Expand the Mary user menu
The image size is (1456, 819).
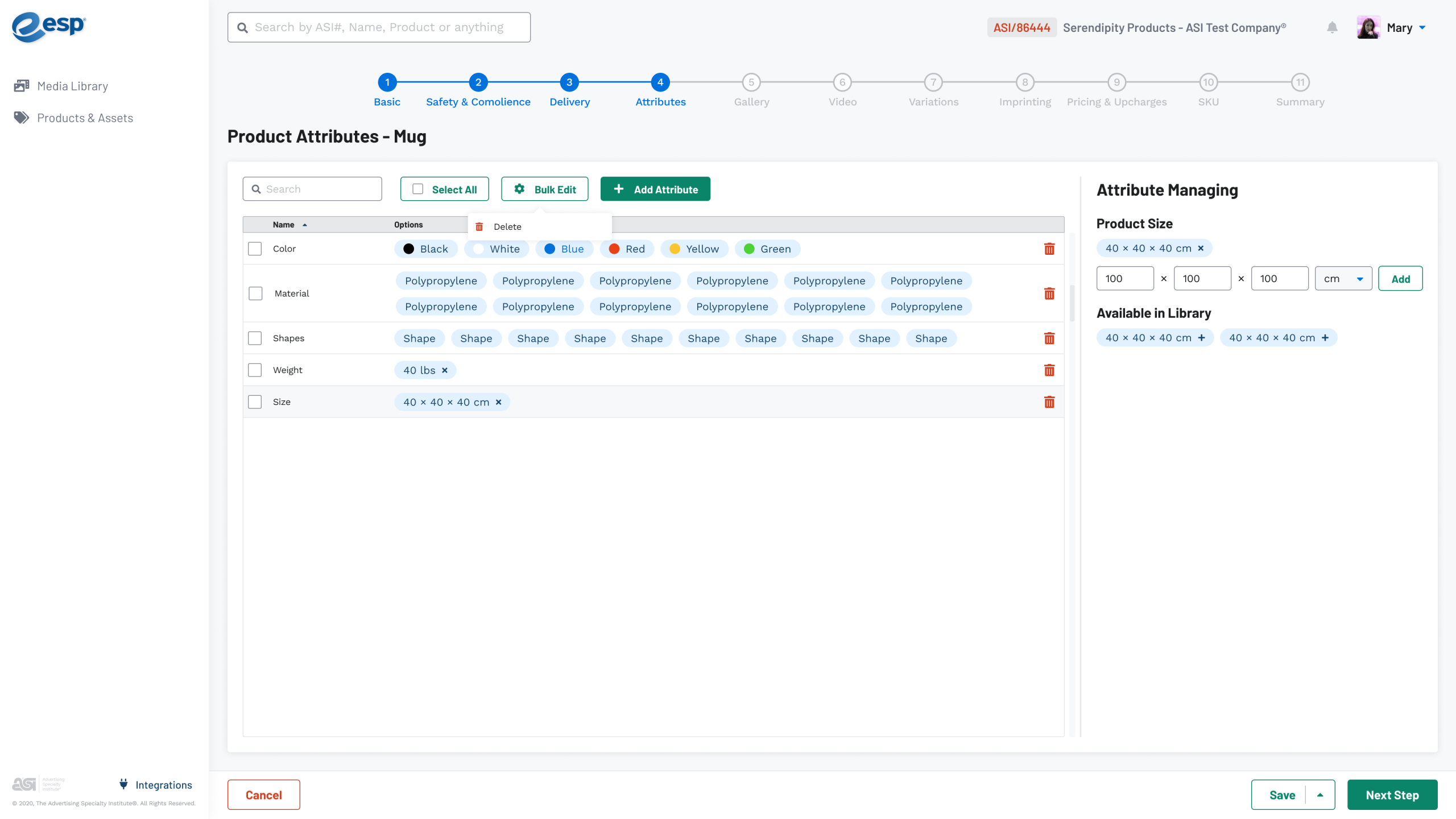(1422, 27)
